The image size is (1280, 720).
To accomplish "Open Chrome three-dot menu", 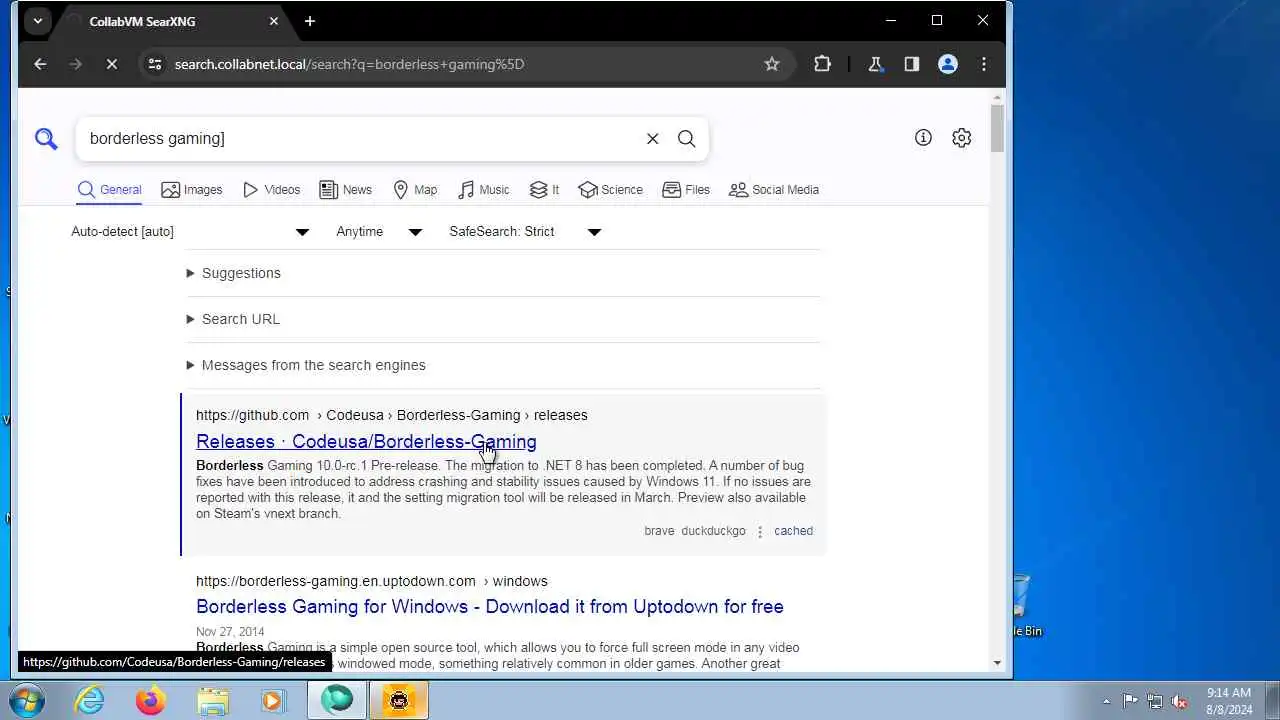I will pyautogui.click(x=984, y=64).
